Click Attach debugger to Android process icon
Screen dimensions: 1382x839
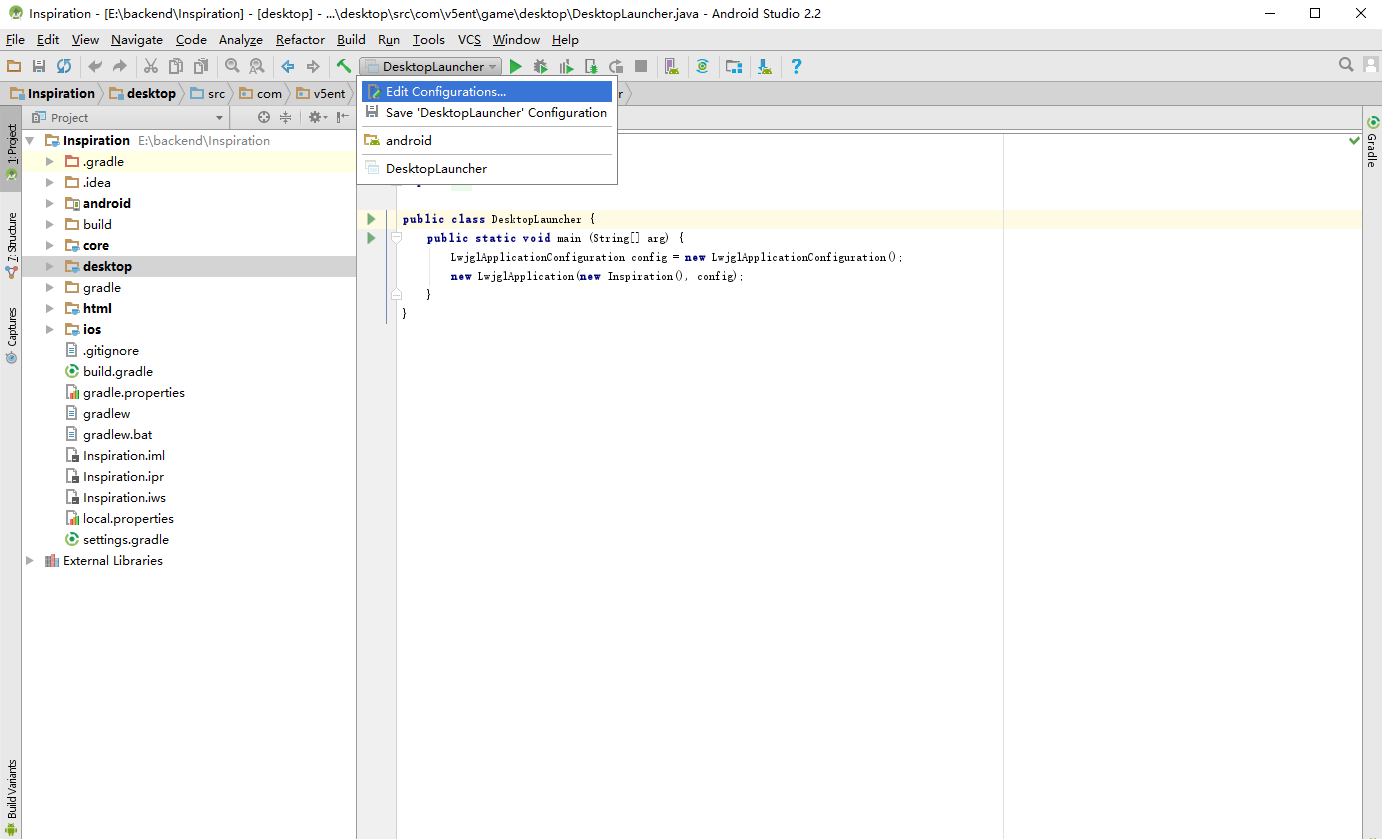591,66
